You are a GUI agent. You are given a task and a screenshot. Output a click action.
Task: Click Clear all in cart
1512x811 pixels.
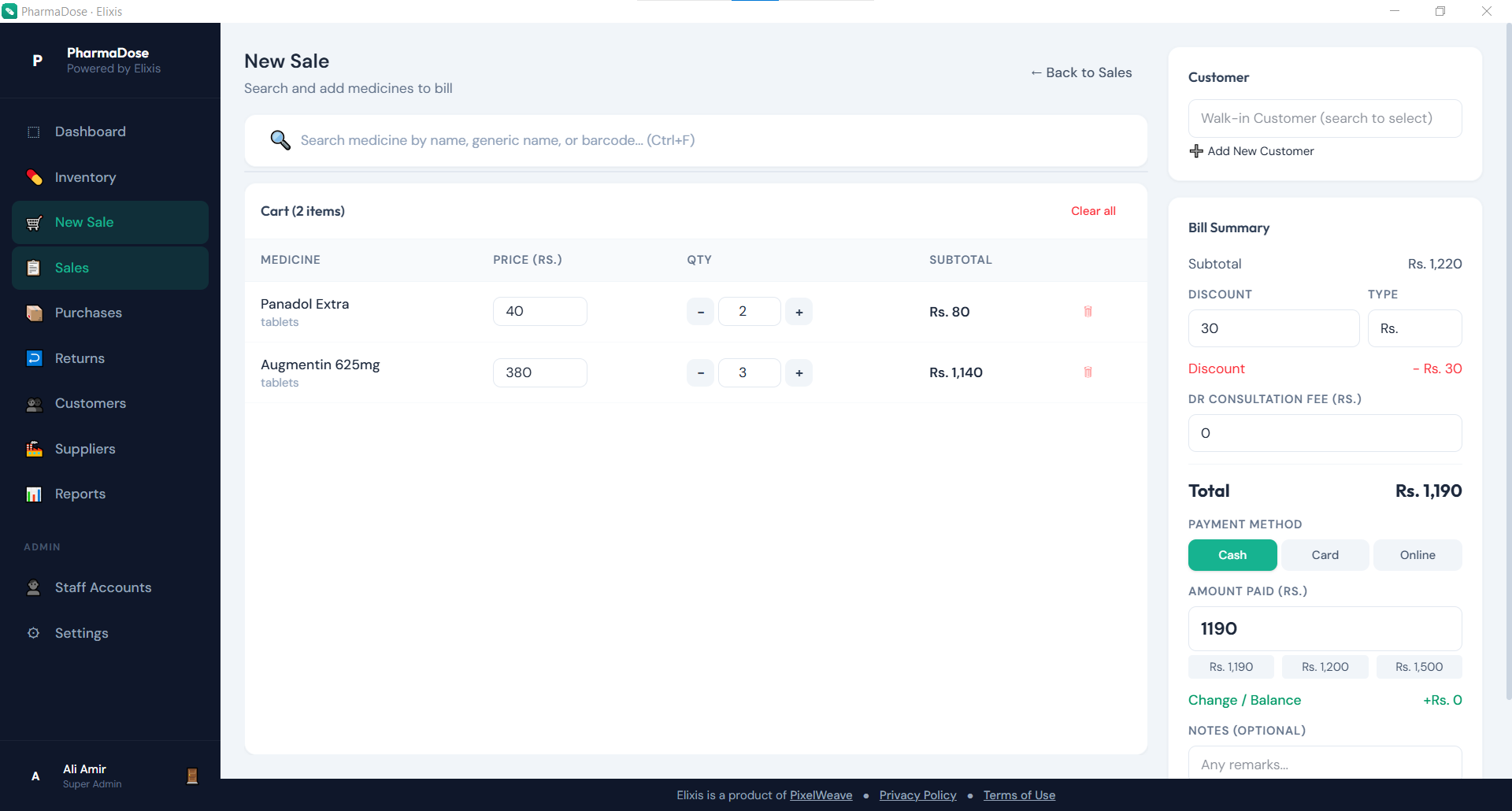pyautogui.click(x=1093, y=211)
